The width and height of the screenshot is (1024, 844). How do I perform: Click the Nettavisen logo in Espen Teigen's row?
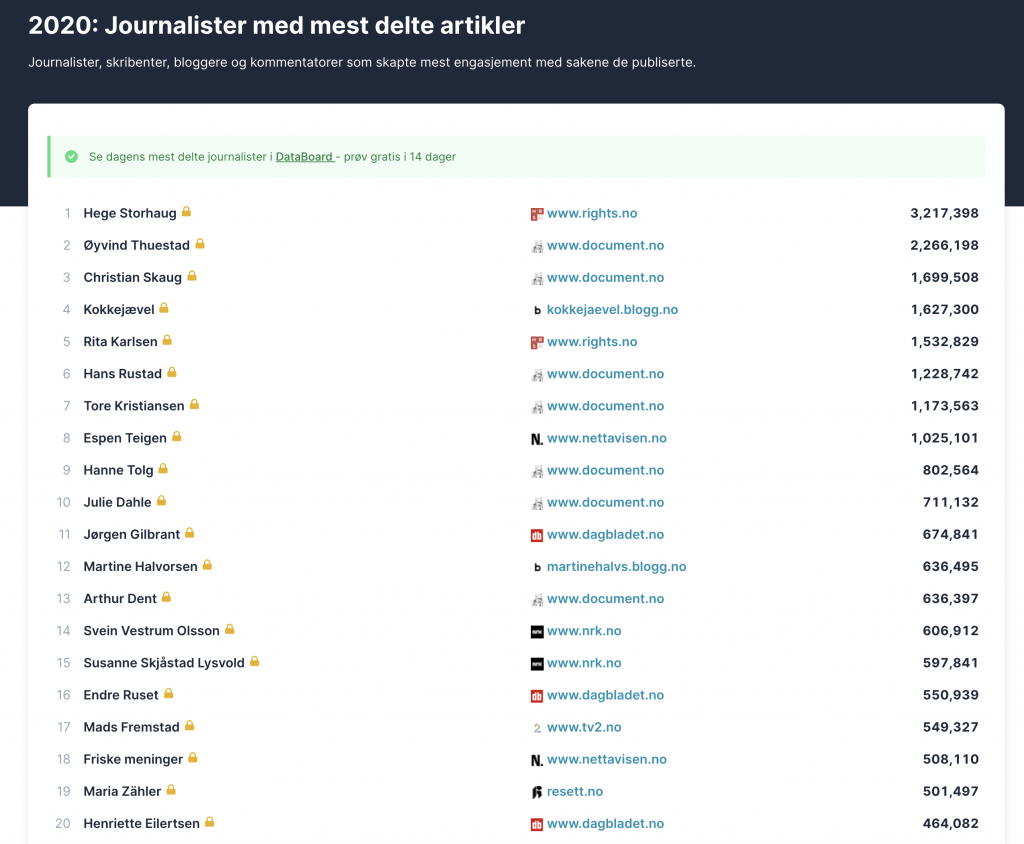point(537,439)
